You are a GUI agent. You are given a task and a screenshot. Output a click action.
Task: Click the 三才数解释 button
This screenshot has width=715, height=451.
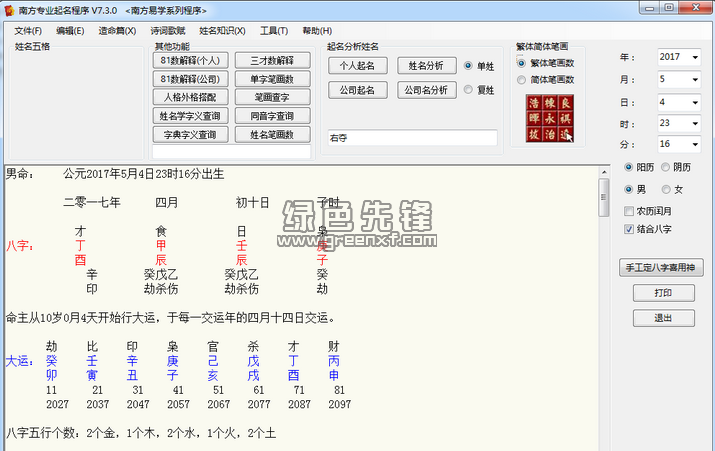[273, 61]
